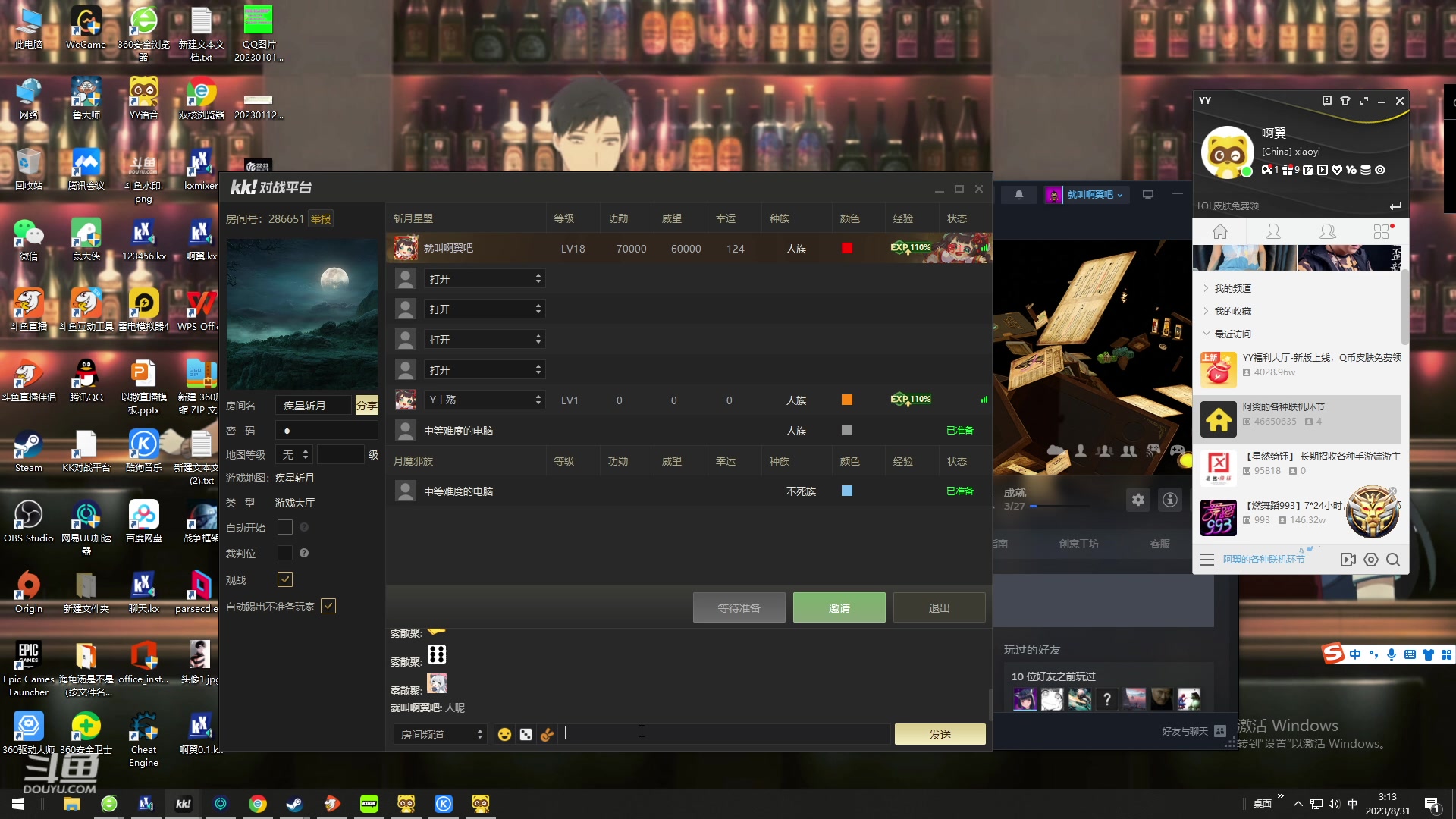Expand the 房间频道 dropdown in chat
This screenshot has height=819, width=1456.
pyautogui.click(x=438, y=734)
